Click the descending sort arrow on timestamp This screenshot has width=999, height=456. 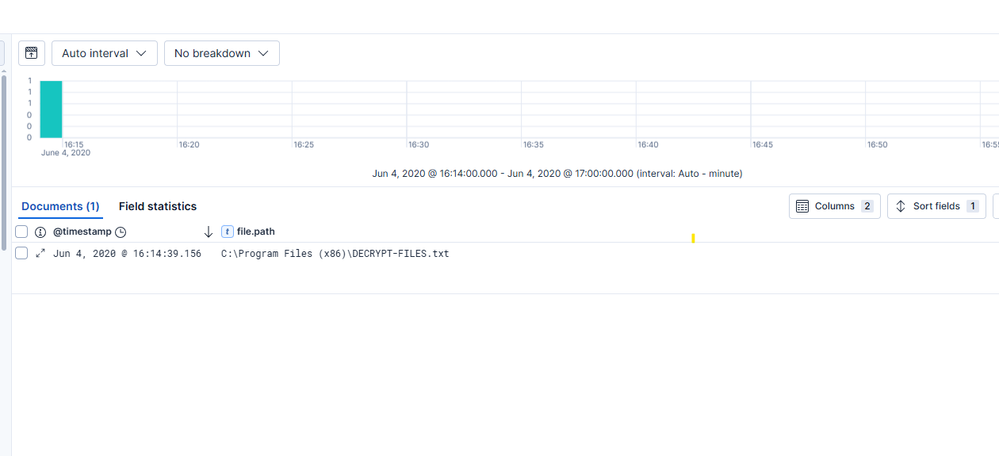coord(208,232)
